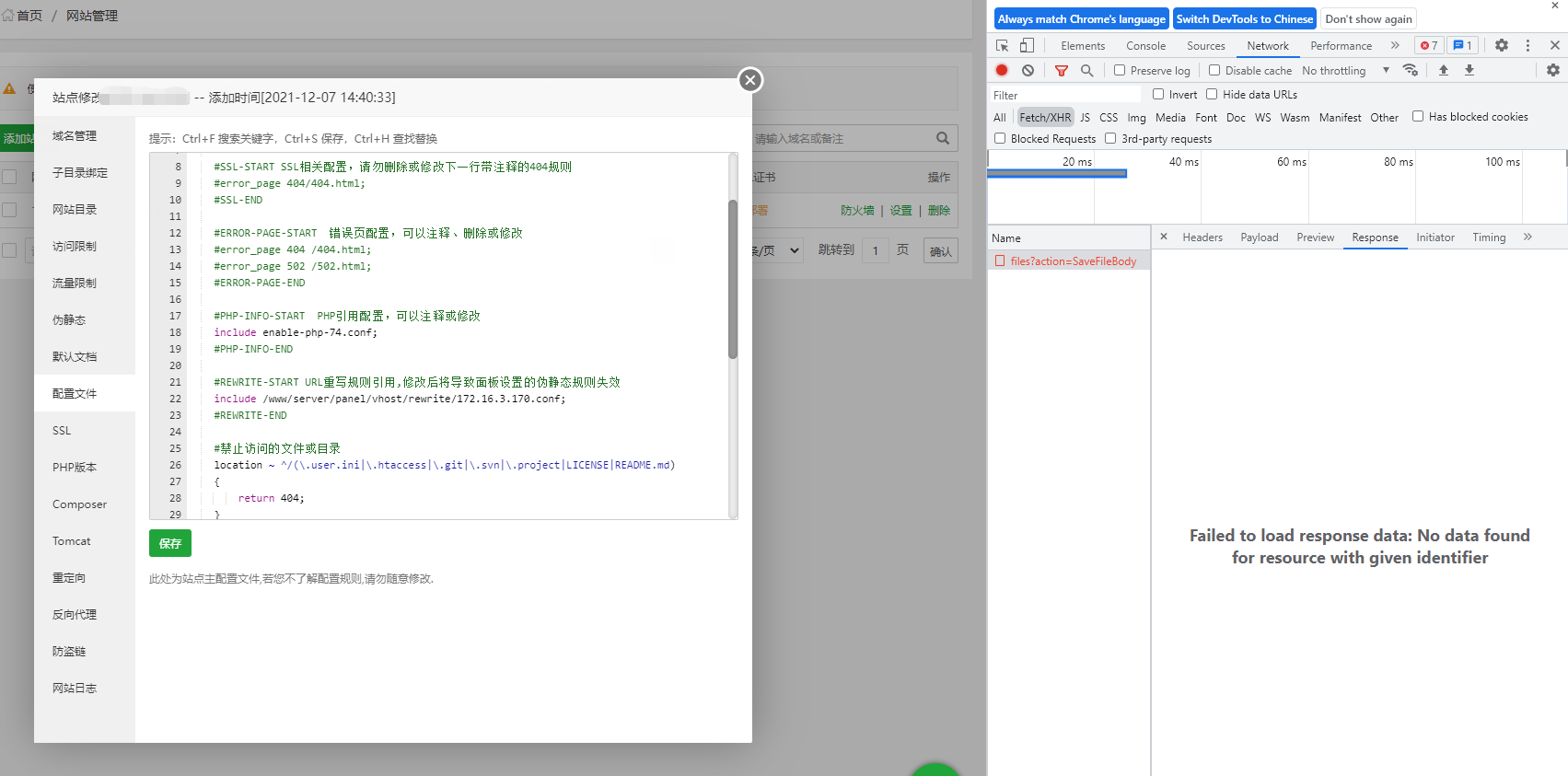
Task: Import a HAR file with the upload arrow
Action: 1444,70
